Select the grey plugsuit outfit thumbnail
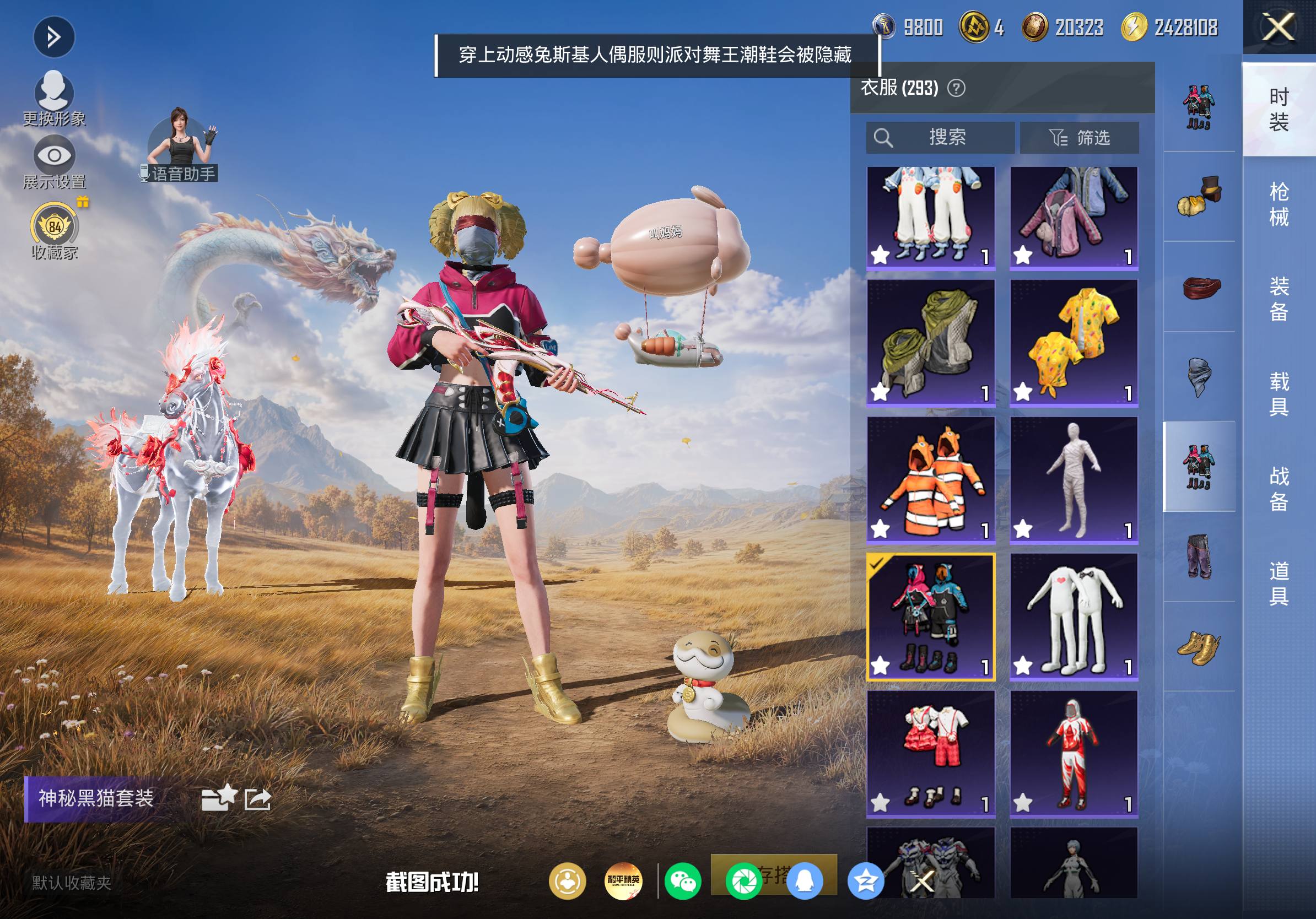Image resolution: width=1316 pixels, height=919 pixels. [x=1074, y=862]
